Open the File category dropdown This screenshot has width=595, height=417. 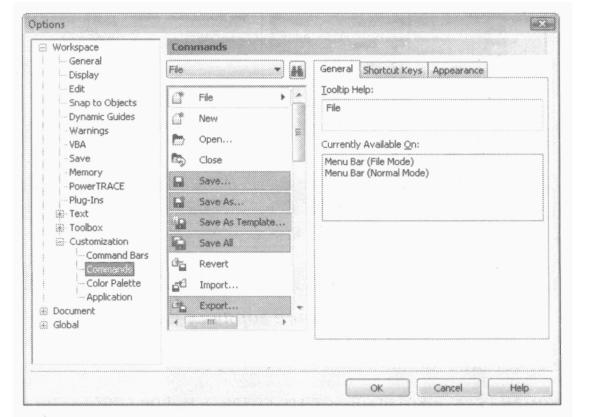click(225, 70)
